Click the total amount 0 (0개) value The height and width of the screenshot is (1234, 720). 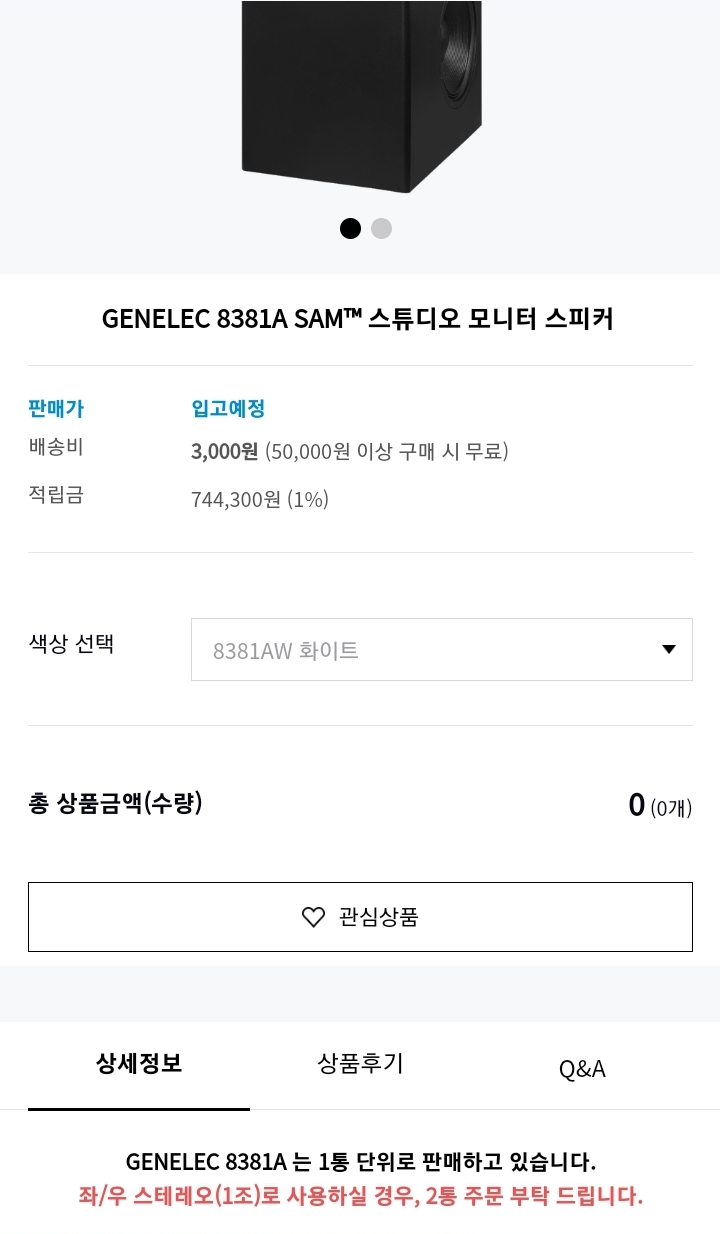click(x=659, y=805)
